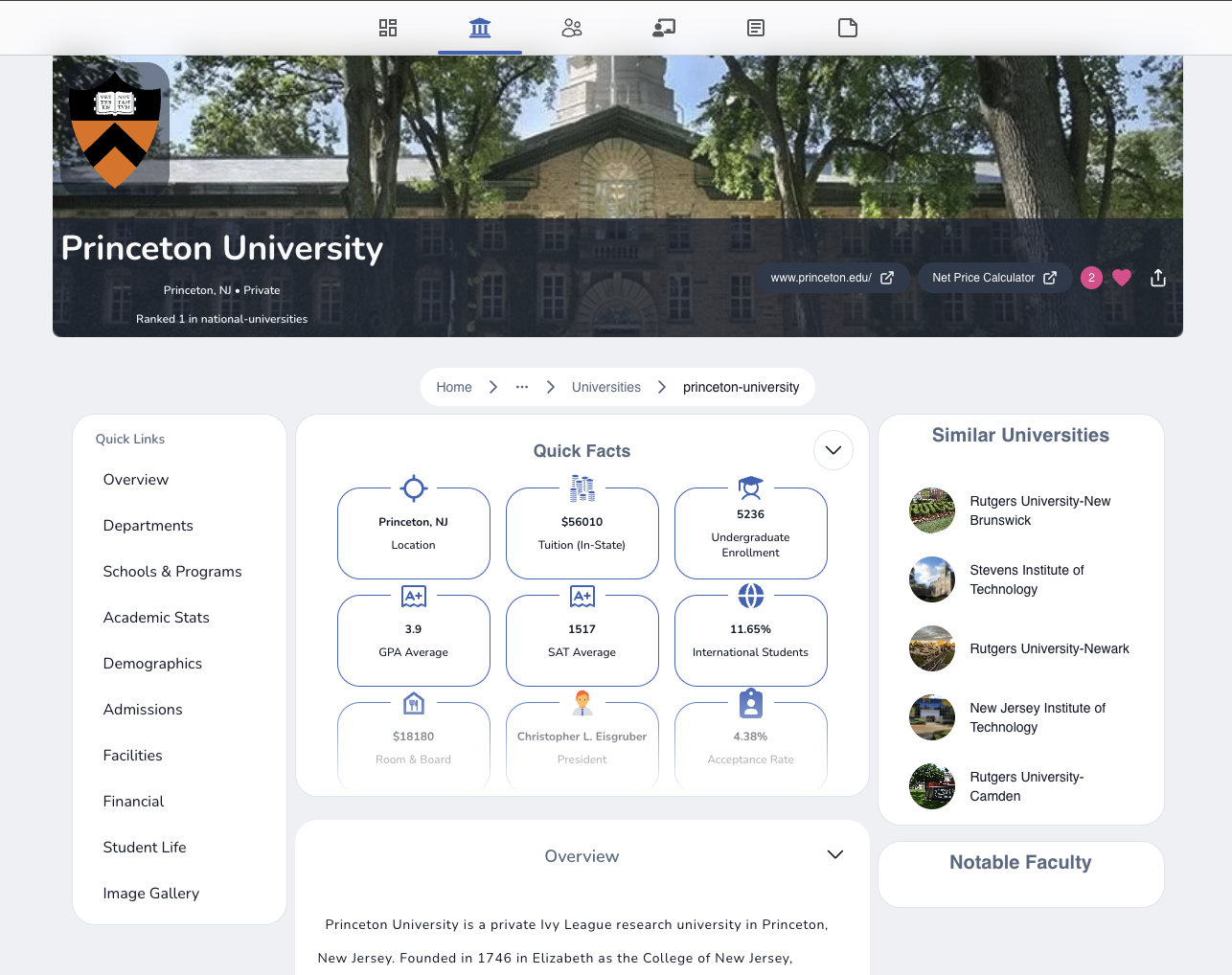
Task: Open Rutgers University-Newark thumbnail
Action: 932,648
